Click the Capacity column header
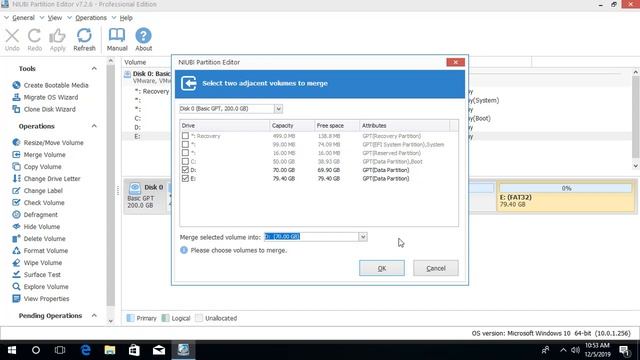Screen dimensions: 640x360 point(292,126)
